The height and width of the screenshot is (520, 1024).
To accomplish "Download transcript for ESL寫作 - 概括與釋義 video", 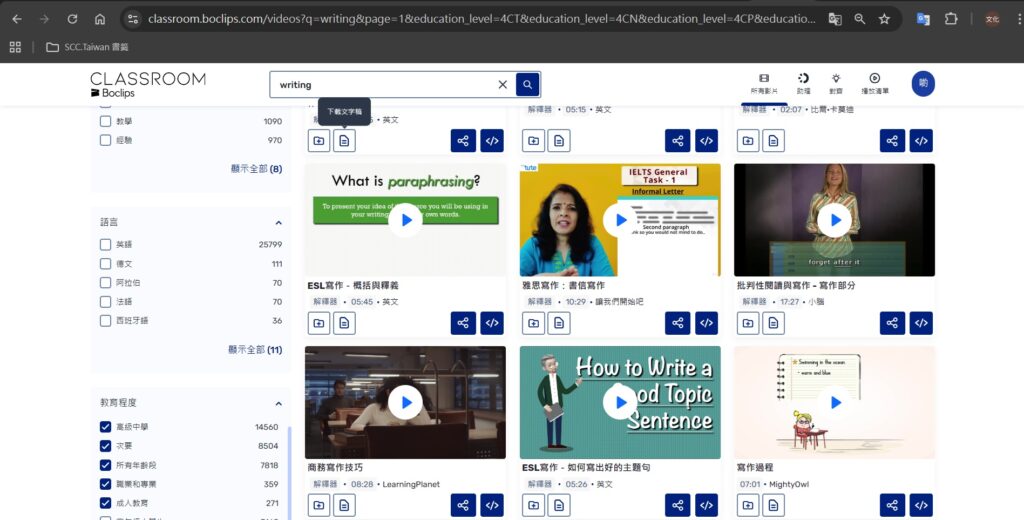I will pos(344,323).
